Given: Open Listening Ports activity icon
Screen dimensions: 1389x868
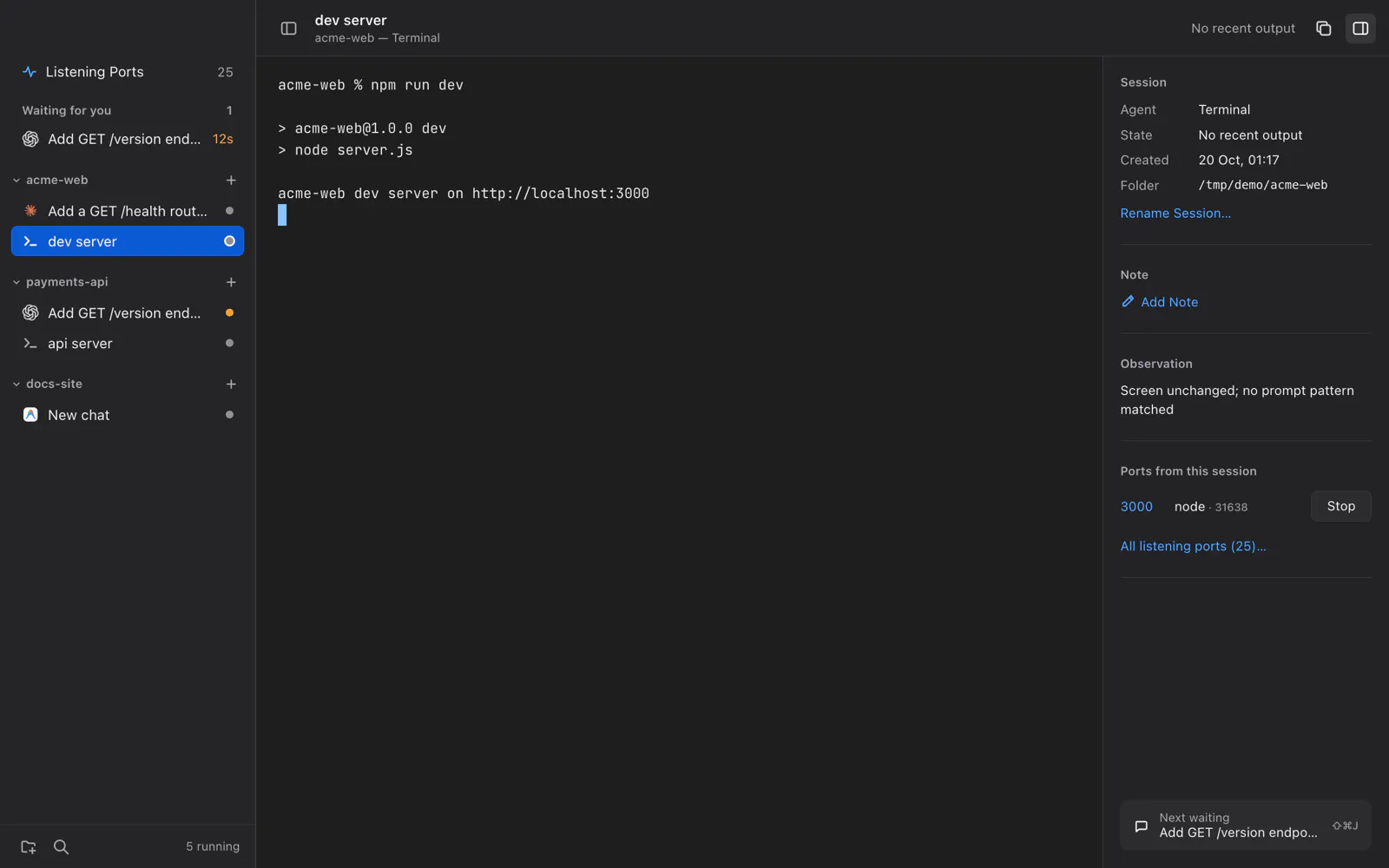Looking at the screenshot, I should coord(30,72).
